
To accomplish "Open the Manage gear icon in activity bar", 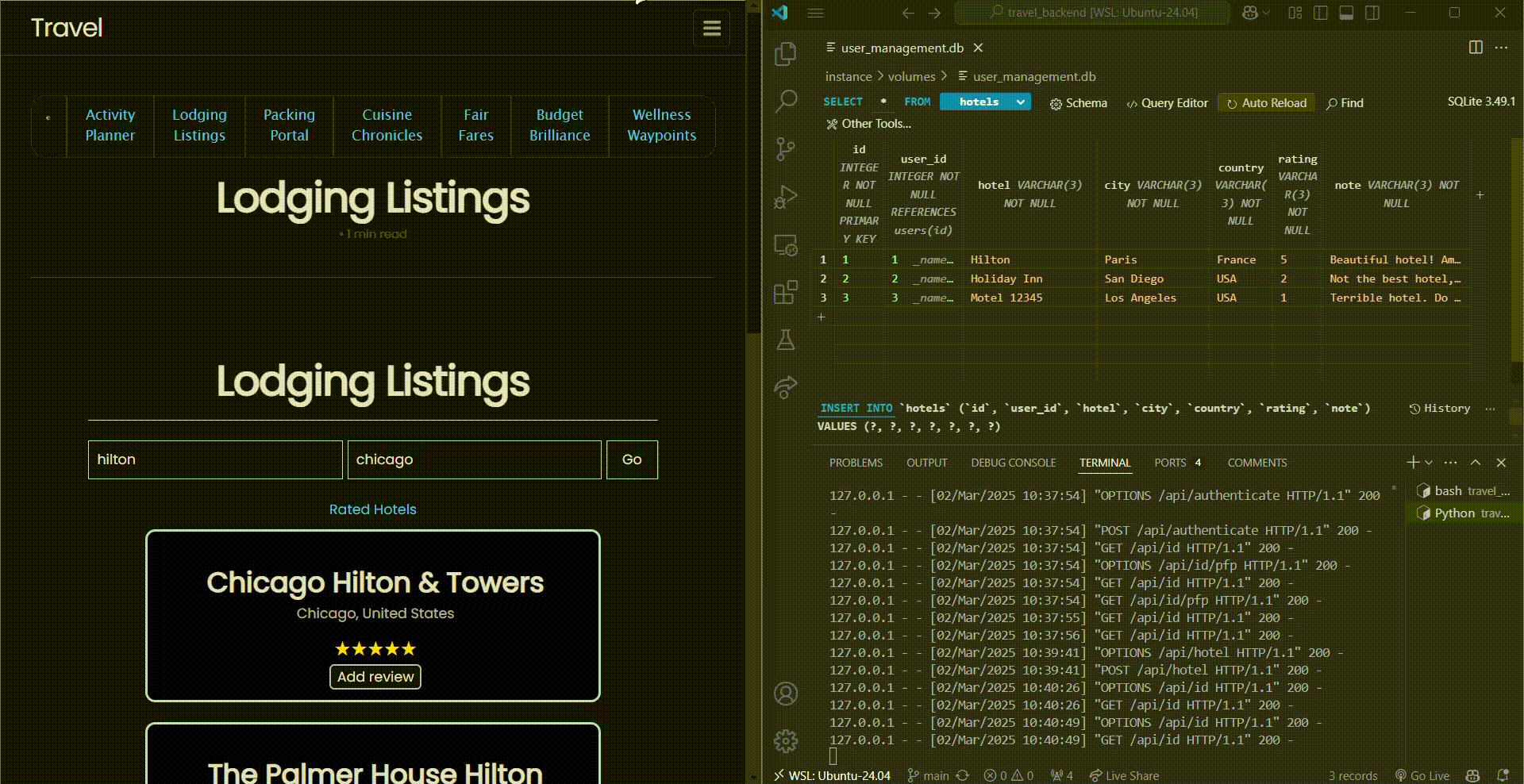I will (x=785, y=741).
